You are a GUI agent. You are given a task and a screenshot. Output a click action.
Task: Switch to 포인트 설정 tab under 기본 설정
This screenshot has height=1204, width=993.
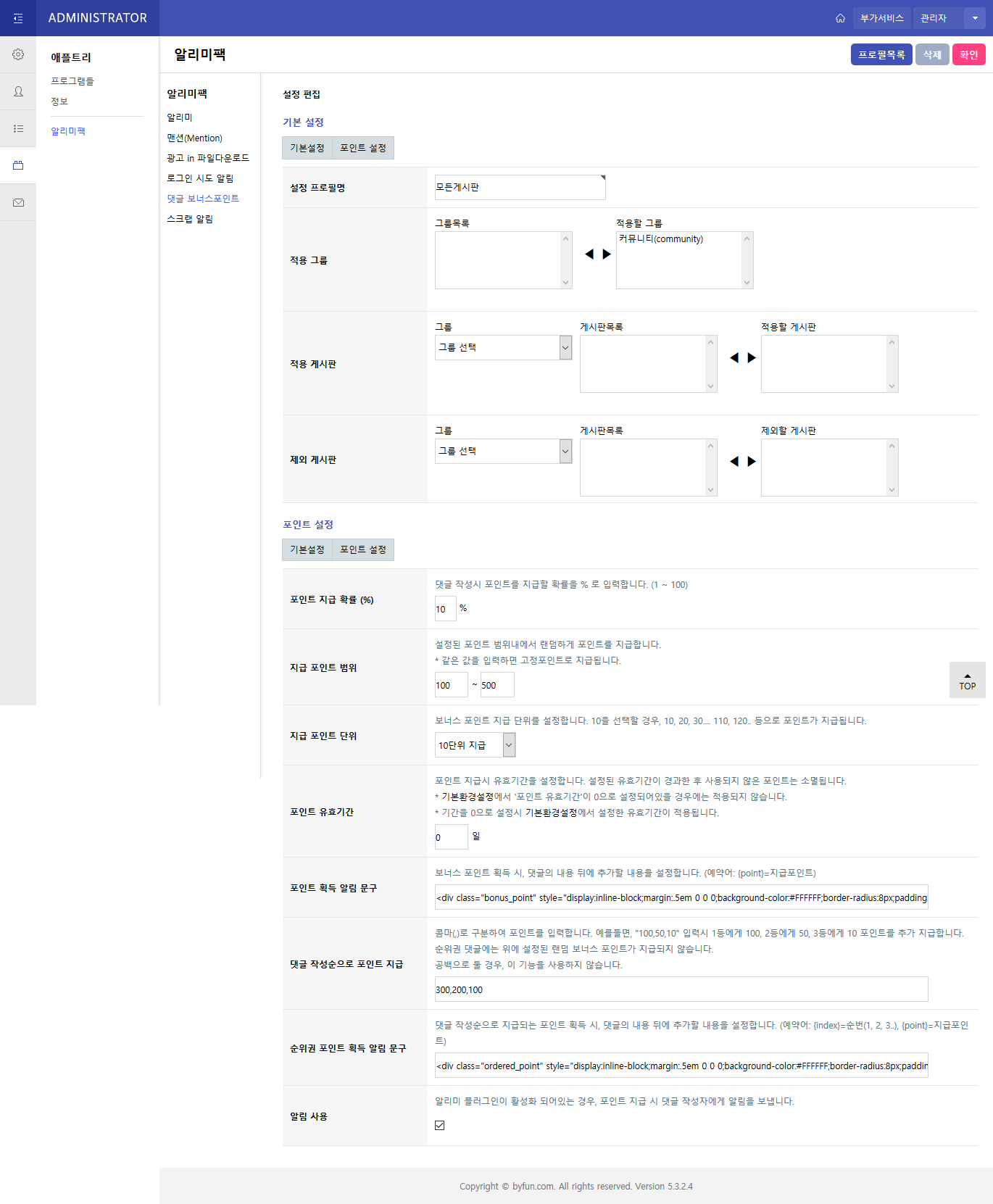pyautogui.click(x=363, y=148)
